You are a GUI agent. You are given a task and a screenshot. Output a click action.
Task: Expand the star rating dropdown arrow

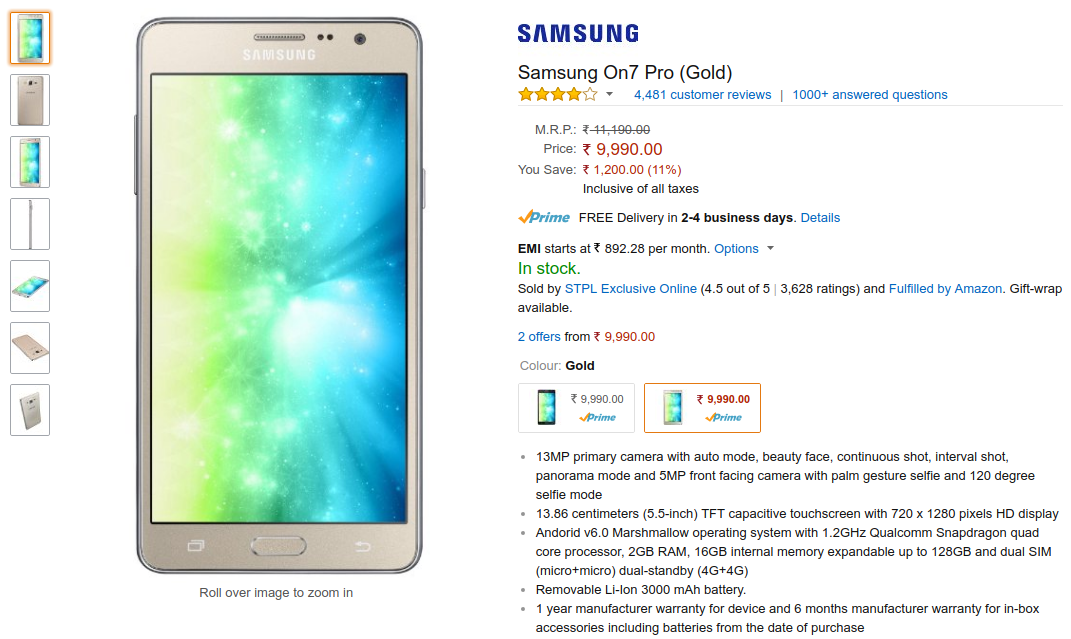point(609,94)
